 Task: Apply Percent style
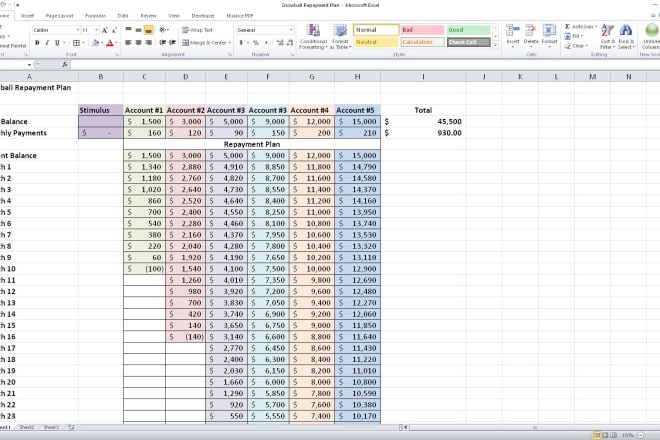[x=255, y=43]
